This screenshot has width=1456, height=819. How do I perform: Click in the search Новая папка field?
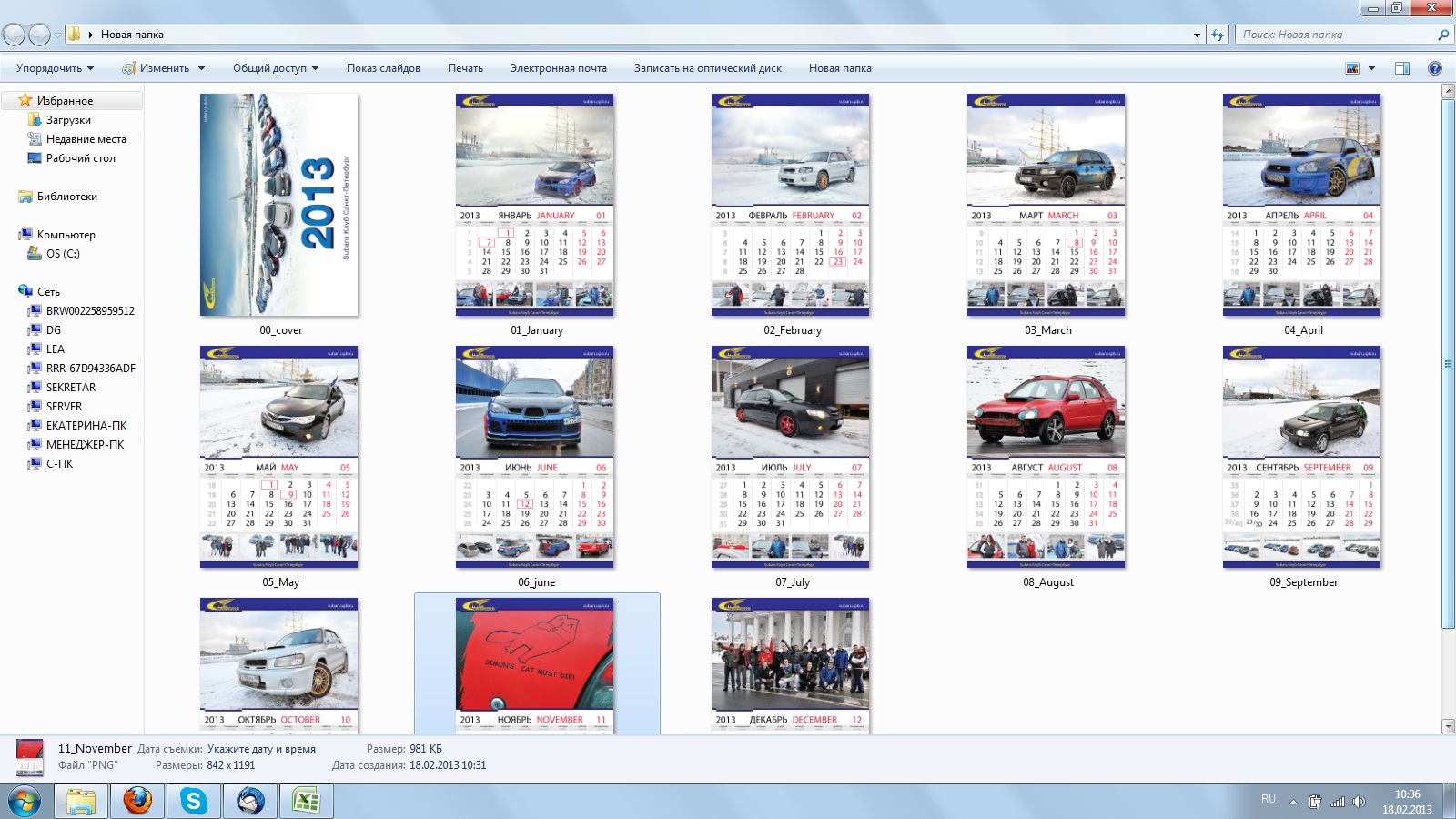1333,35
